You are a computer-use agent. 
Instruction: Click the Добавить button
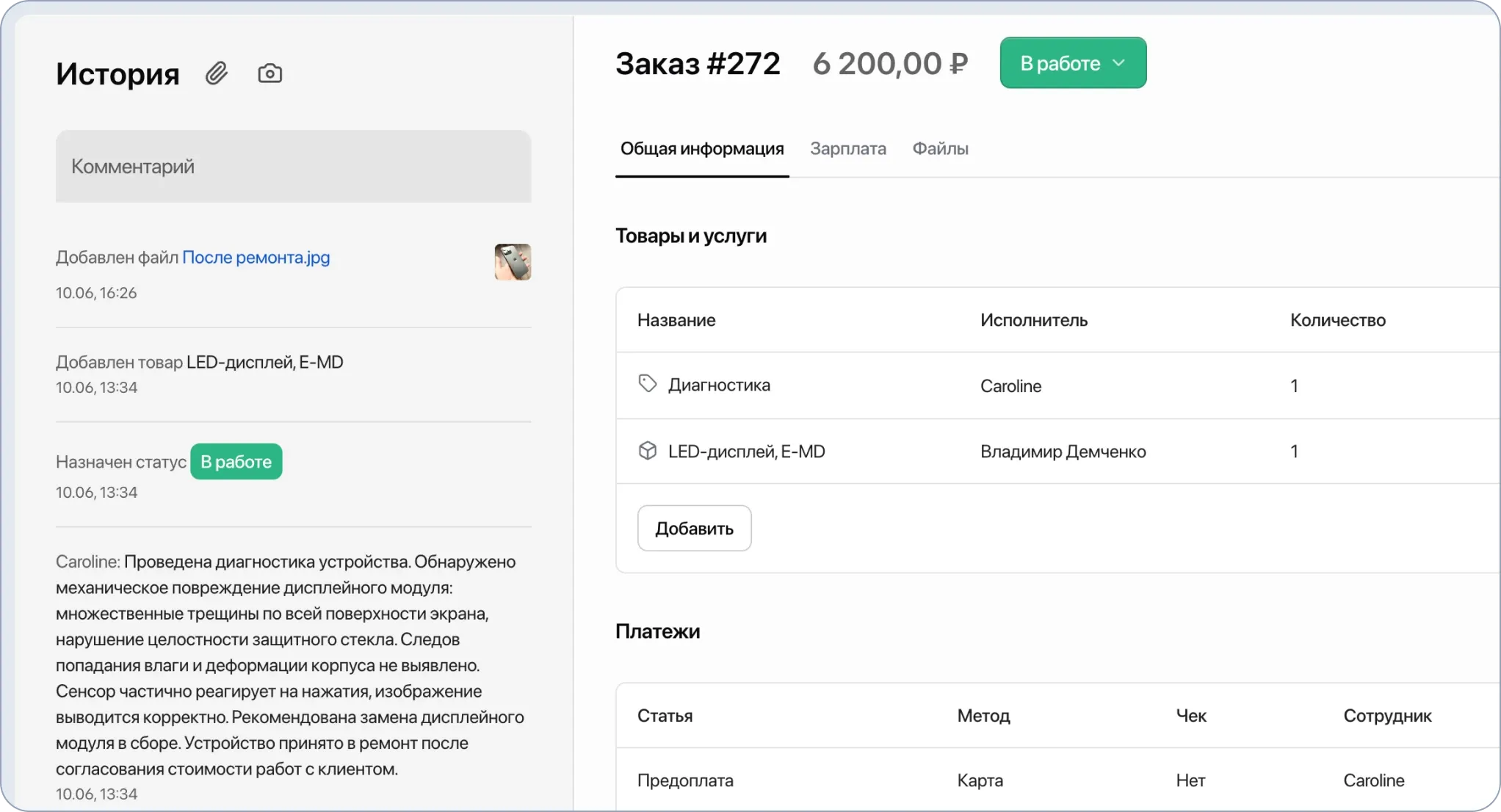pos(694,528)
